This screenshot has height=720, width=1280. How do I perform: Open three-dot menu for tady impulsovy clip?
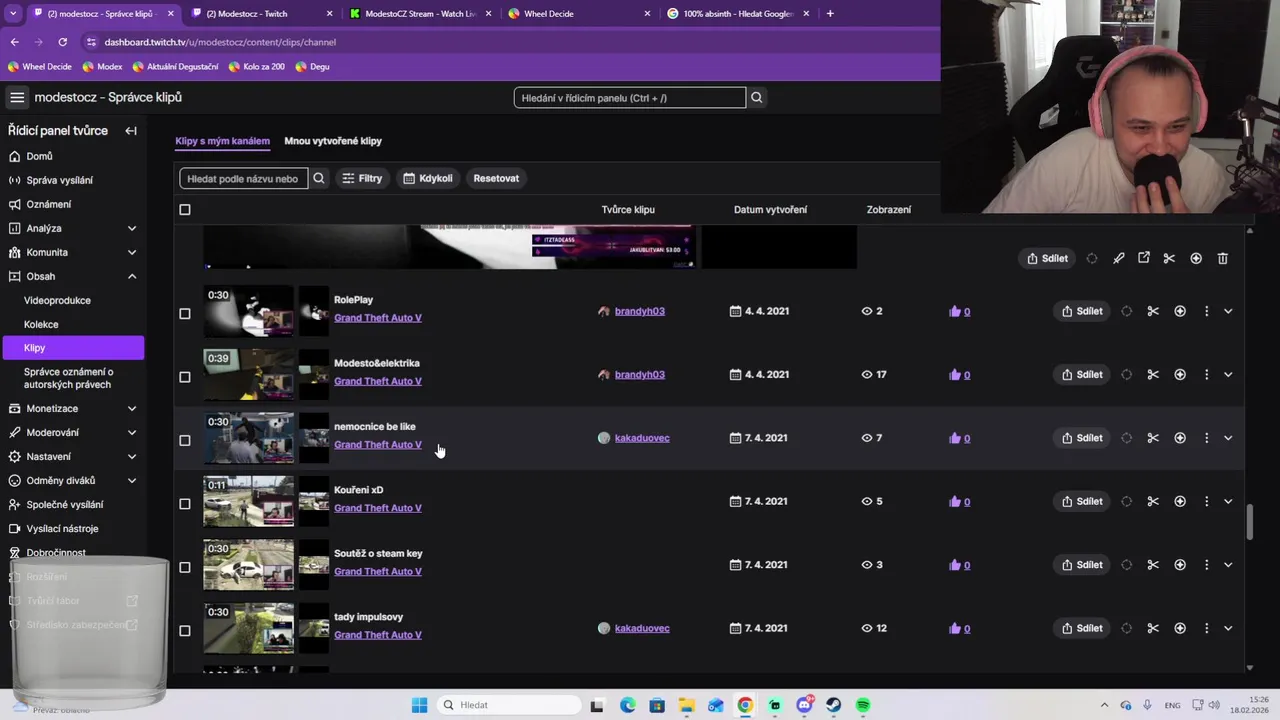[1206, 628]
